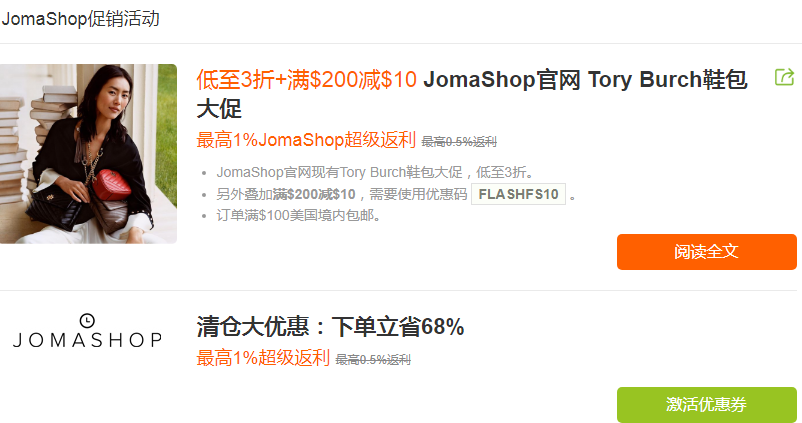
Task: Click the JomaShop促销活动 section heading
Action: pos(80,19)
